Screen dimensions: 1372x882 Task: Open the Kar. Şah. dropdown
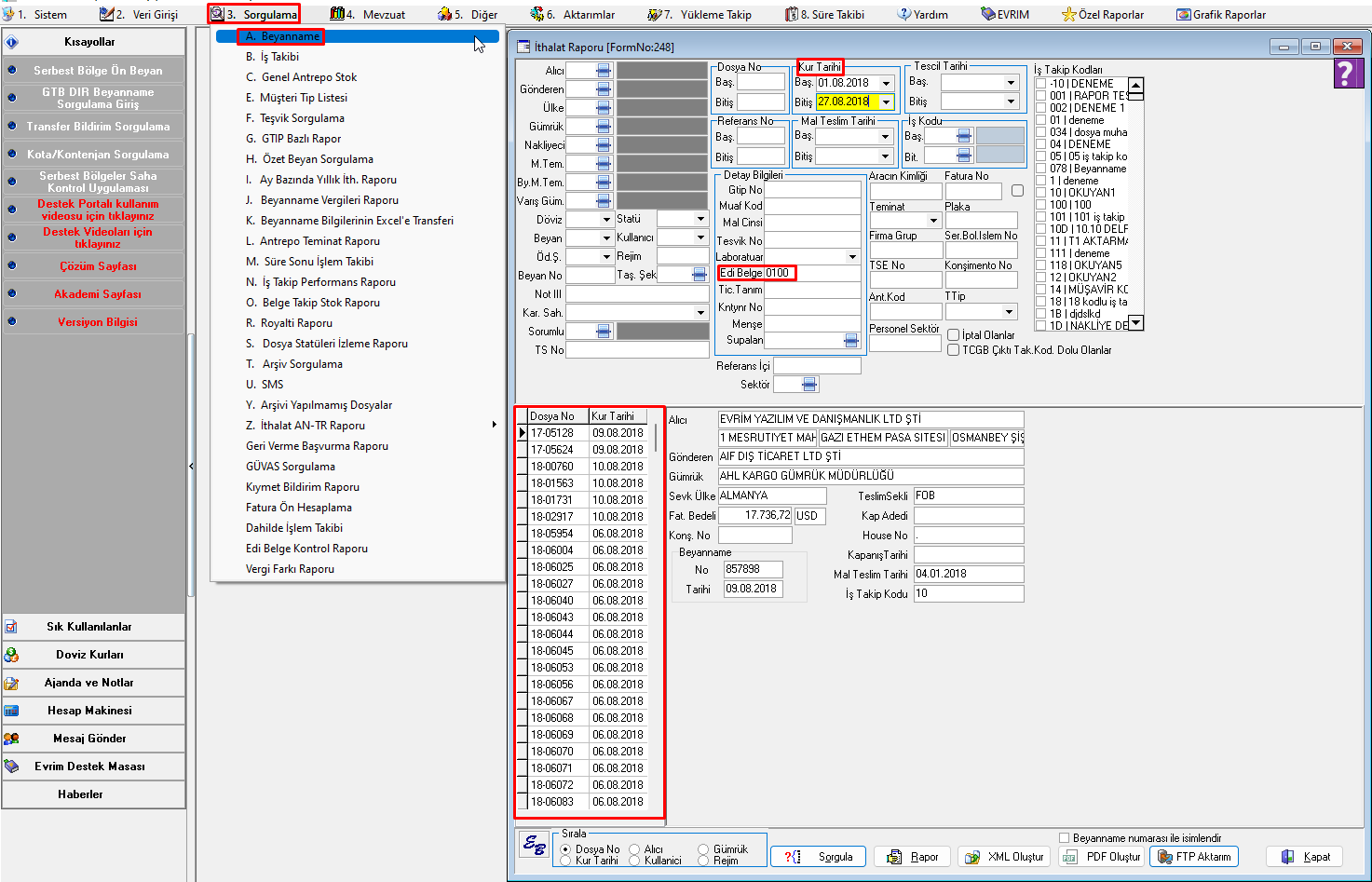pyautogui.click(x=700, y=313)
